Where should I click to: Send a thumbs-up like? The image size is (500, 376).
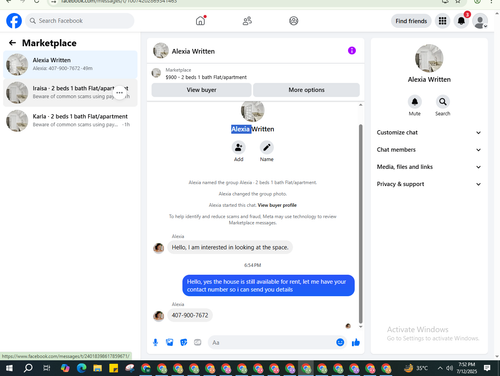pos(356,342)
